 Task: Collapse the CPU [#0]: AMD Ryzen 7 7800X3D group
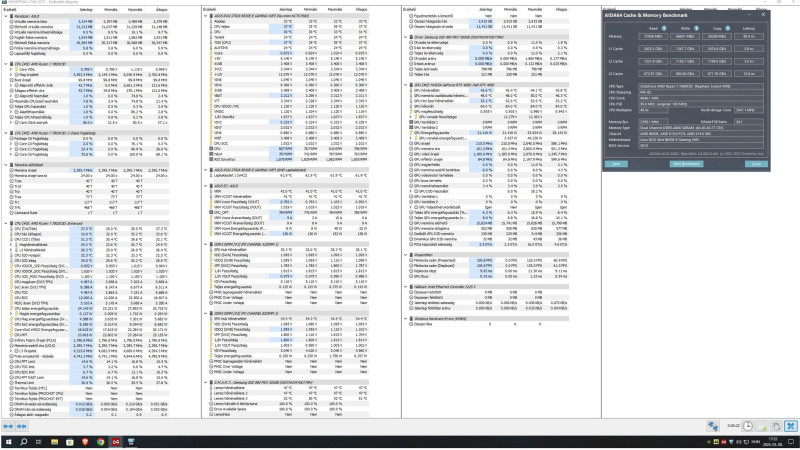pos(6,64)
